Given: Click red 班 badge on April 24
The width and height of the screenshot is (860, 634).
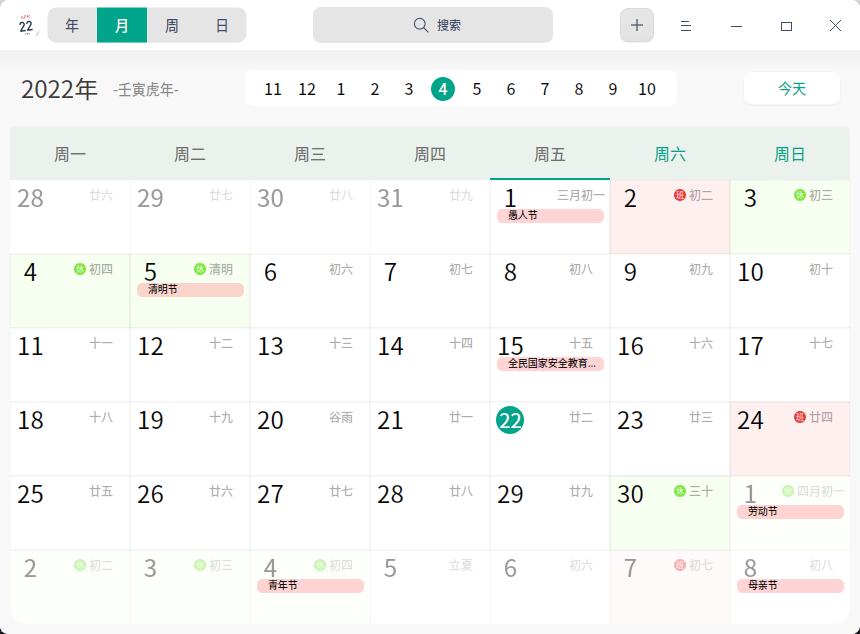Looking at the screenshot, I should point(800,417).
